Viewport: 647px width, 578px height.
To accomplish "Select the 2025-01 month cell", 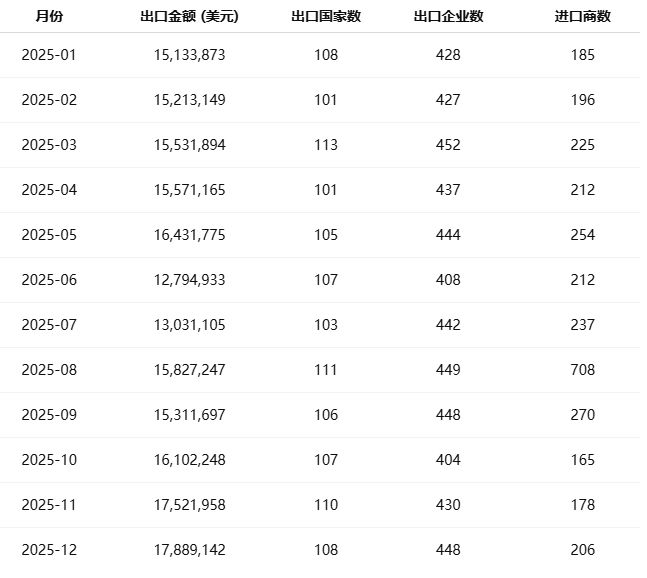I will point(49,55).
